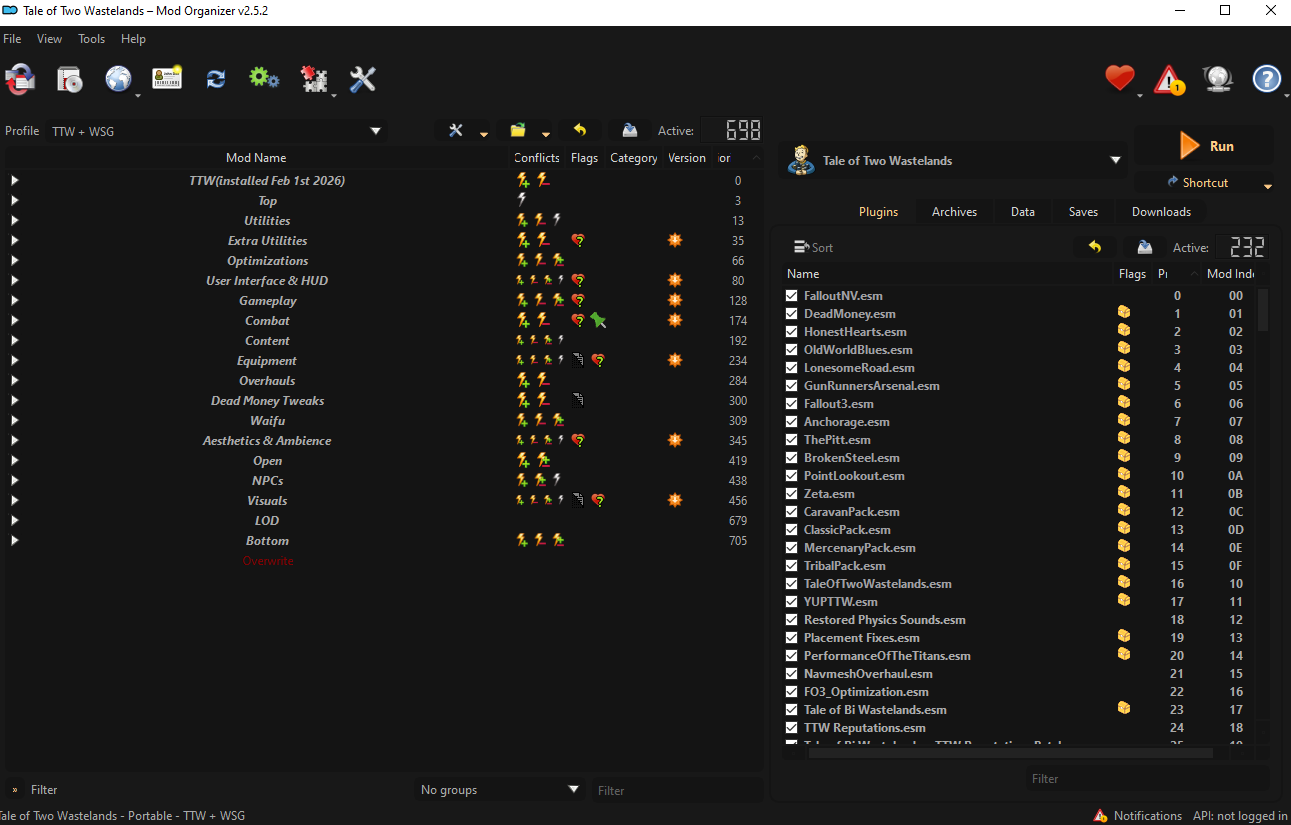The image size is (1291, 825).
Task: Restore mod list backup with the yellow arrow
Action: (x=580, y=130)
